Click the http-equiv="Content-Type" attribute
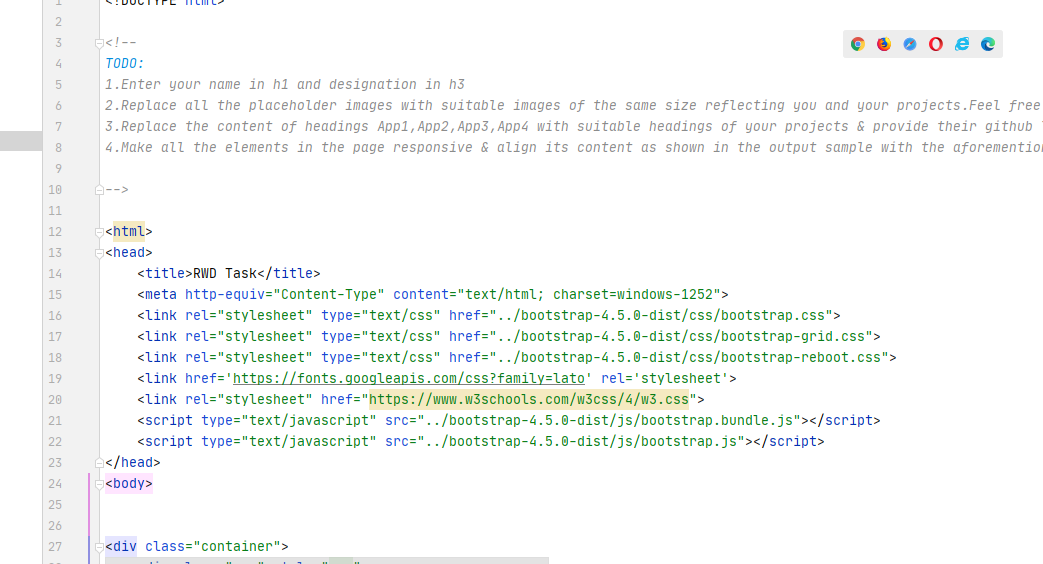Screen dimensions: 1043x564 coord(285,295)
